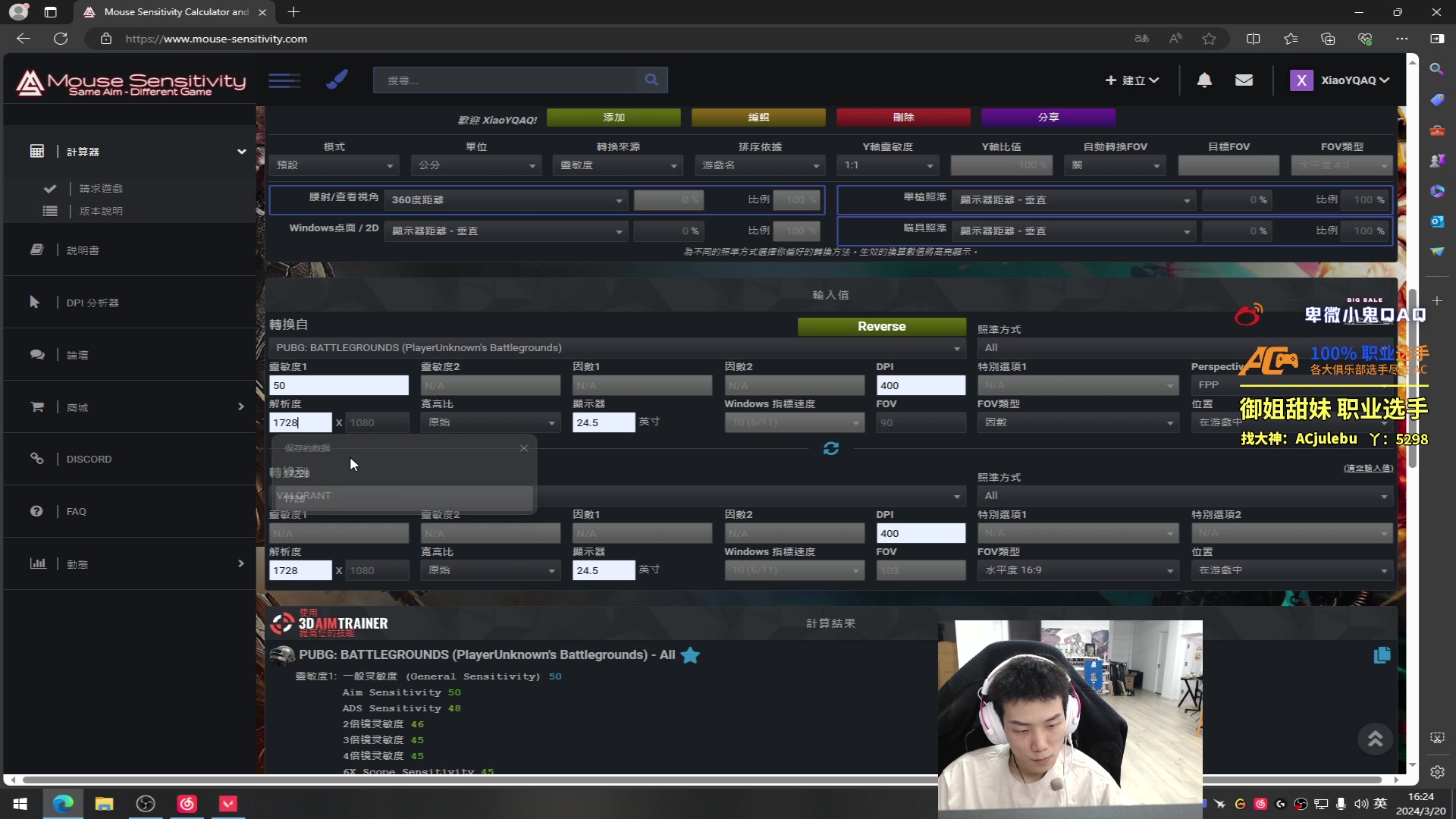The image size is (1456, 819).
Task: Open the source FOV類型 因數 dropdown
Action: (x=1078, y=422)
